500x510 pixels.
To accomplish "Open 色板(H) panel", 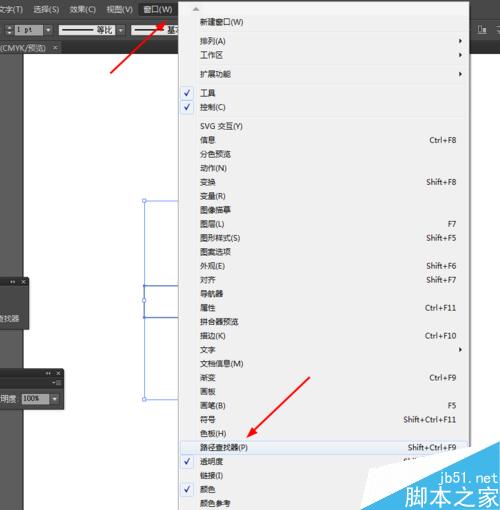I will pyautogui.click(x=324, y=434).
